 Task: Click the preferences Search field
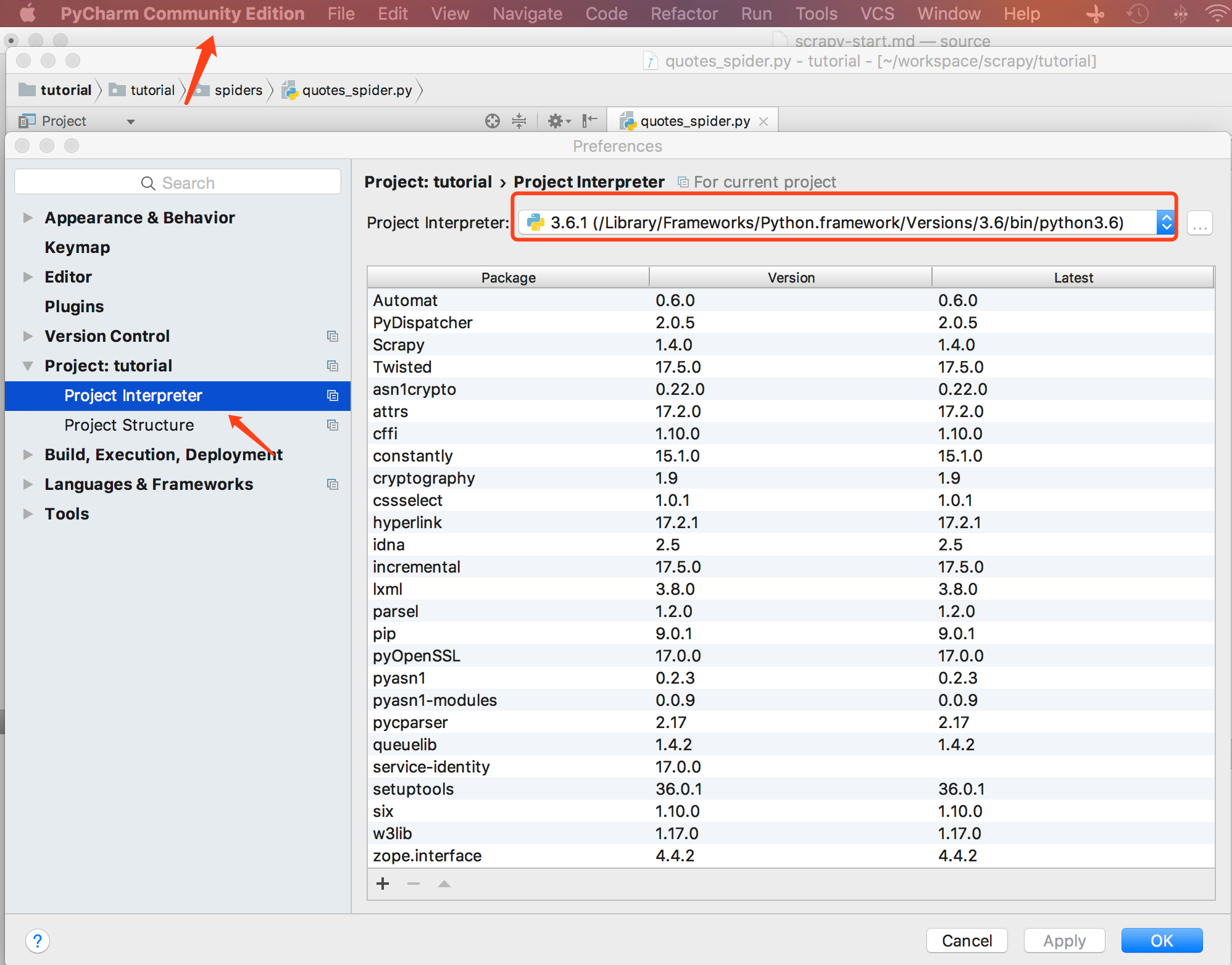(x=178, y=183)
